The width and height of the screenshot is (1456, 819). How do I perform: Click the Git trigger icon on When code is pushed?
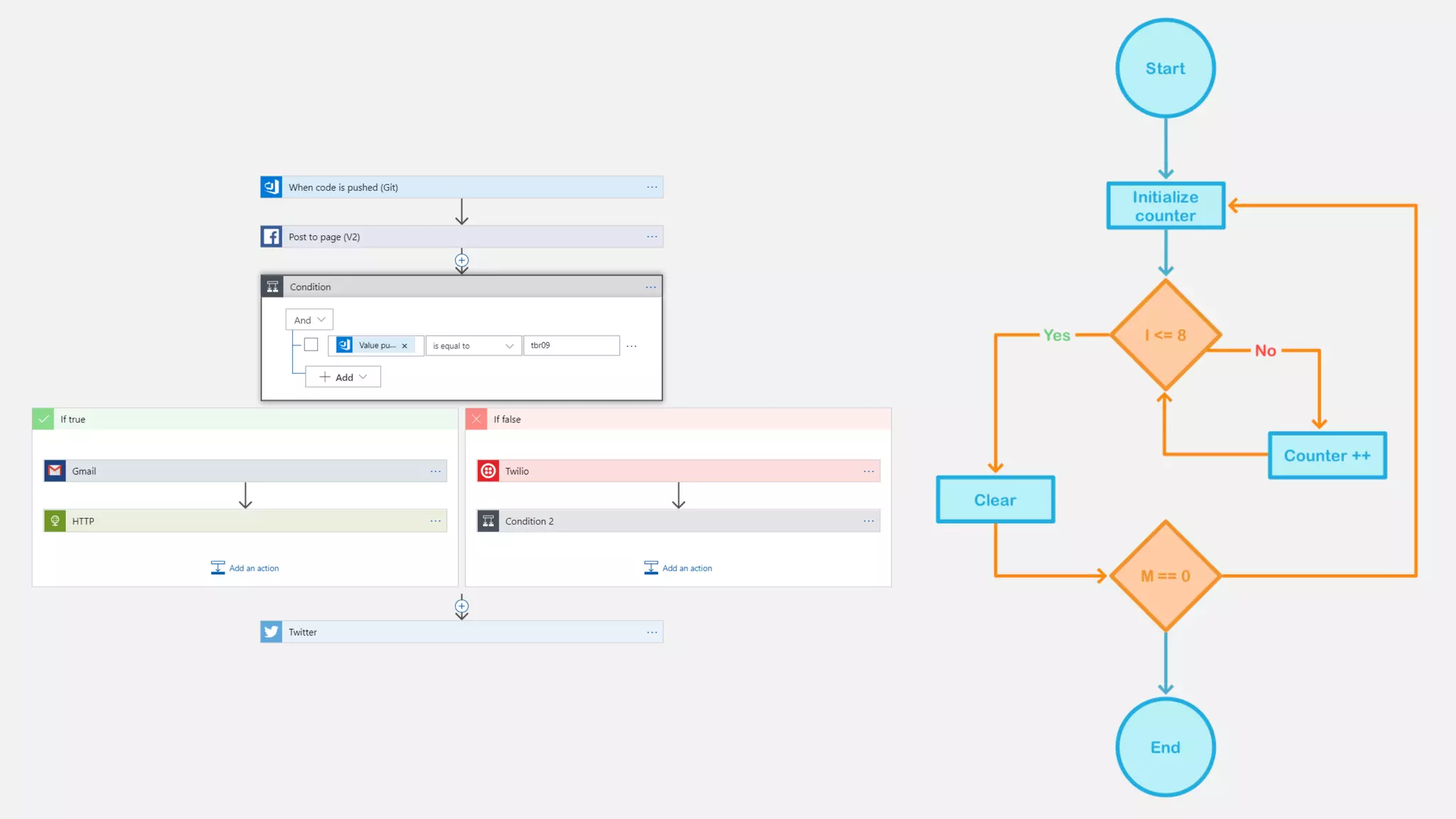(x=271, y=187)
